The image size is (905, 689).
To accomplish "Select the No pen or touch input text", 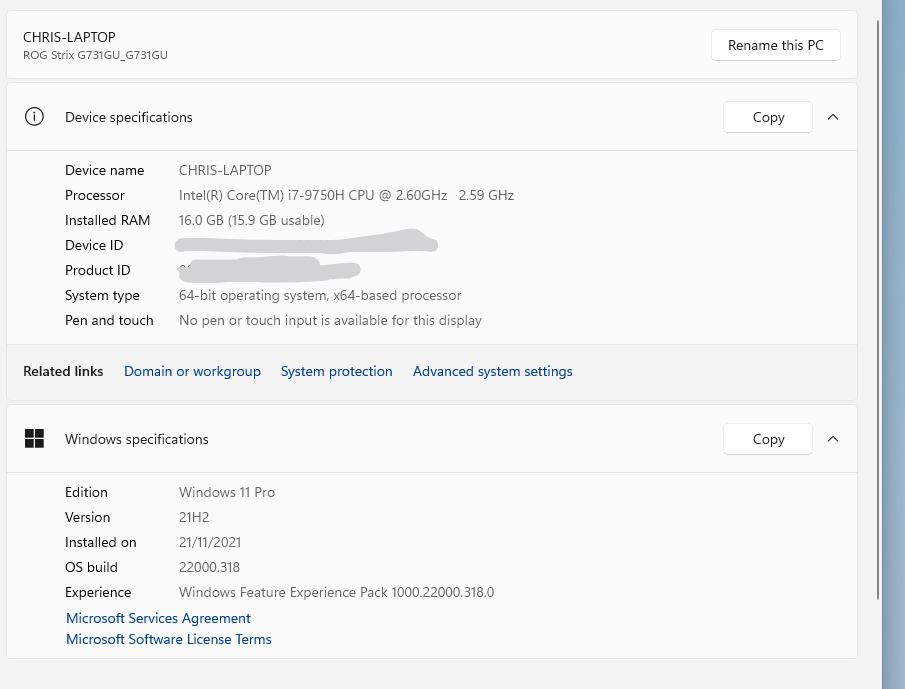I will pos(330,320).
